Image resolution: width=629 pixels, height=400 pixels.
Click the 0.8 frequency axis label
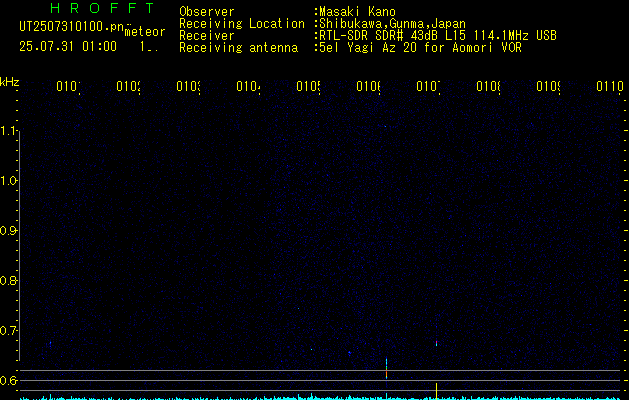coord(9,280)
